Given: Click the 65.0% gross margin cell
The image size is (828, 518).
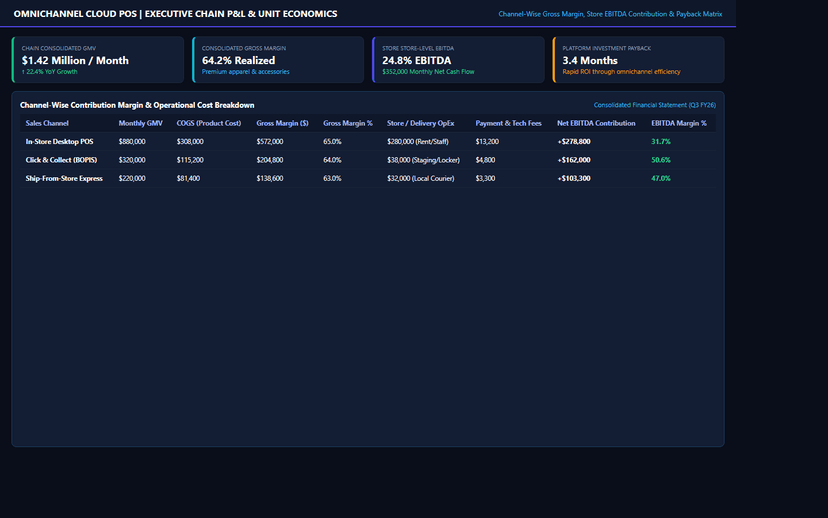Looking at the screenshot, I should coord(332,142).
